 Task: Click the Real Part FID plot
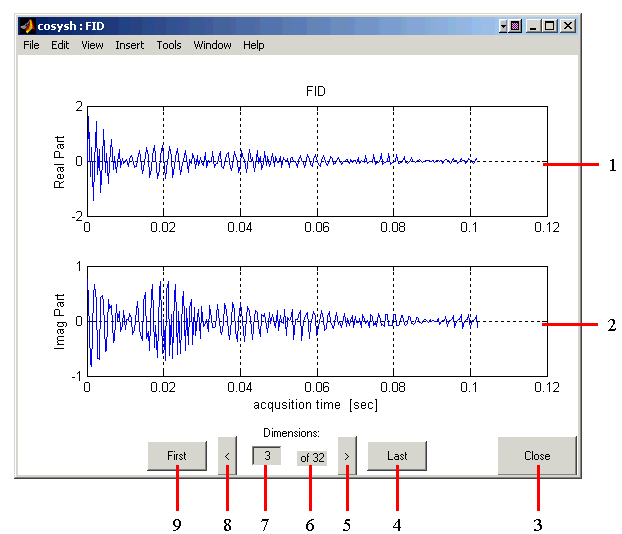317,161
